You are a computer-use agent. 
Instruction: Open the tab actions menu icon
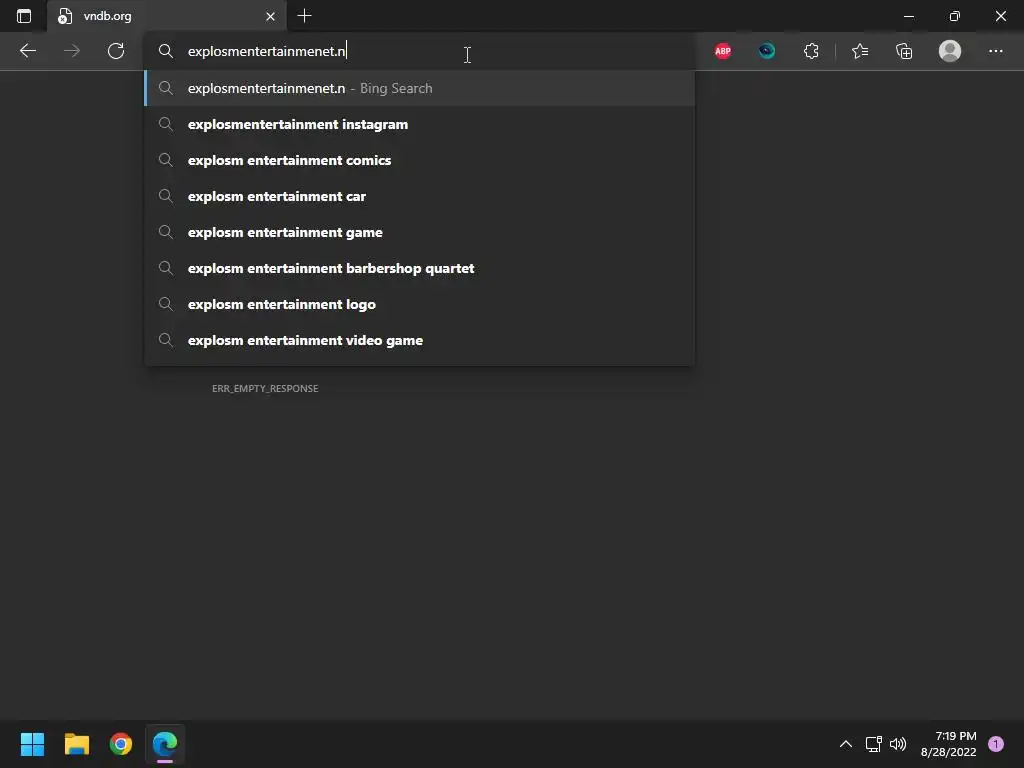pyautogui.click(x=24, y=16)
